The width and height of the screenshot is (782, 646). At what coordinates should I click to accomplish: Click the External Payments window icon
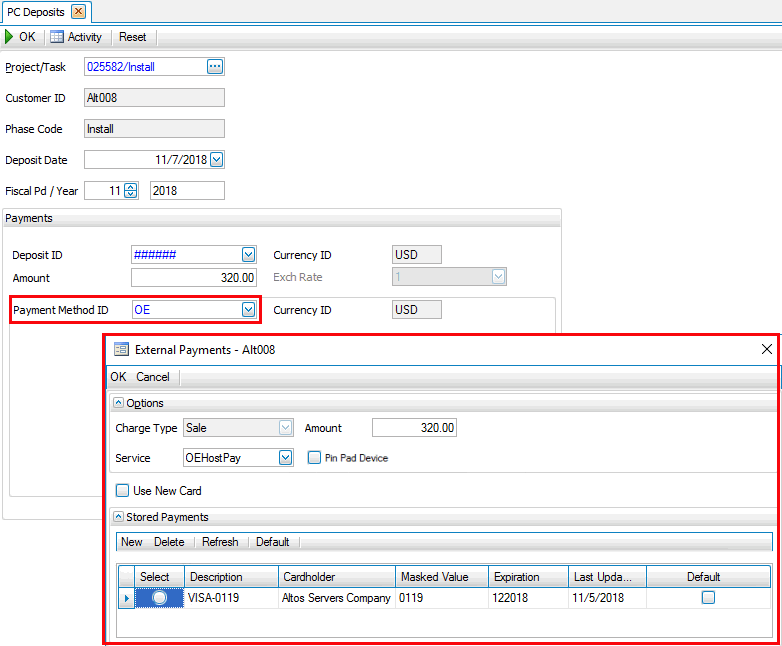tap(121, 350)
